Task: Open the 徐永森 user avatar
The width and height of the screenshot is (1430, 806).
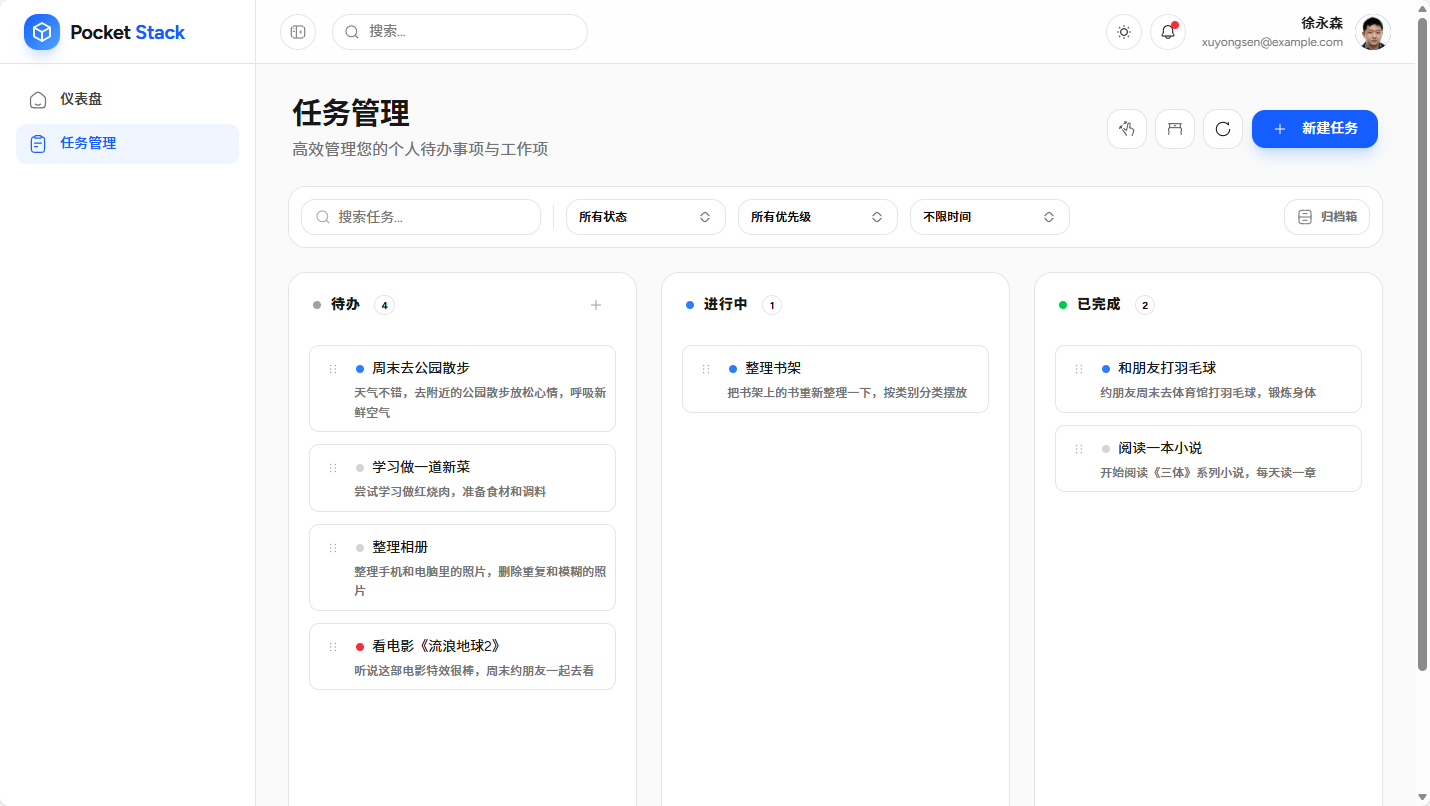Action: coord(1372,32)
